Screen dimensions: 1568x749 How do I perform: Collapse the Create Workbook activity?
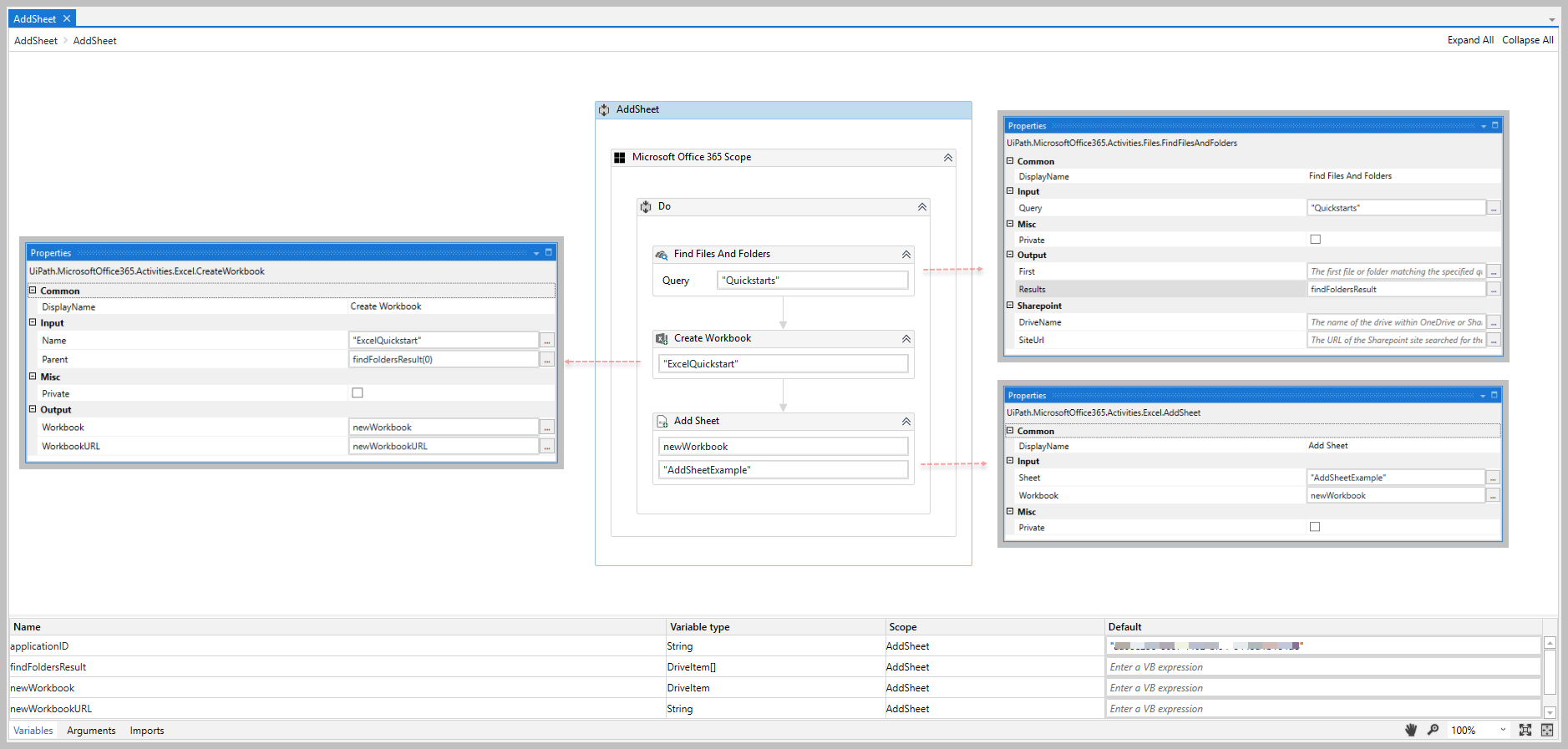(906, 339)
